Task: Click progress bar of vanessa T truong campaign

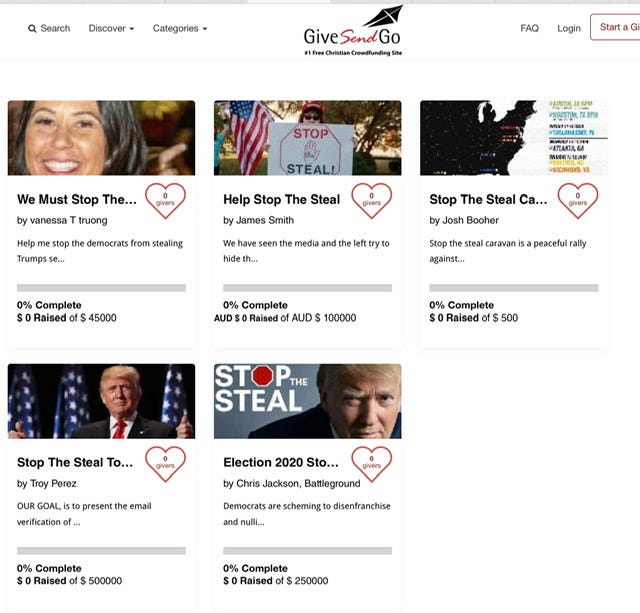Action: point(101,288)
